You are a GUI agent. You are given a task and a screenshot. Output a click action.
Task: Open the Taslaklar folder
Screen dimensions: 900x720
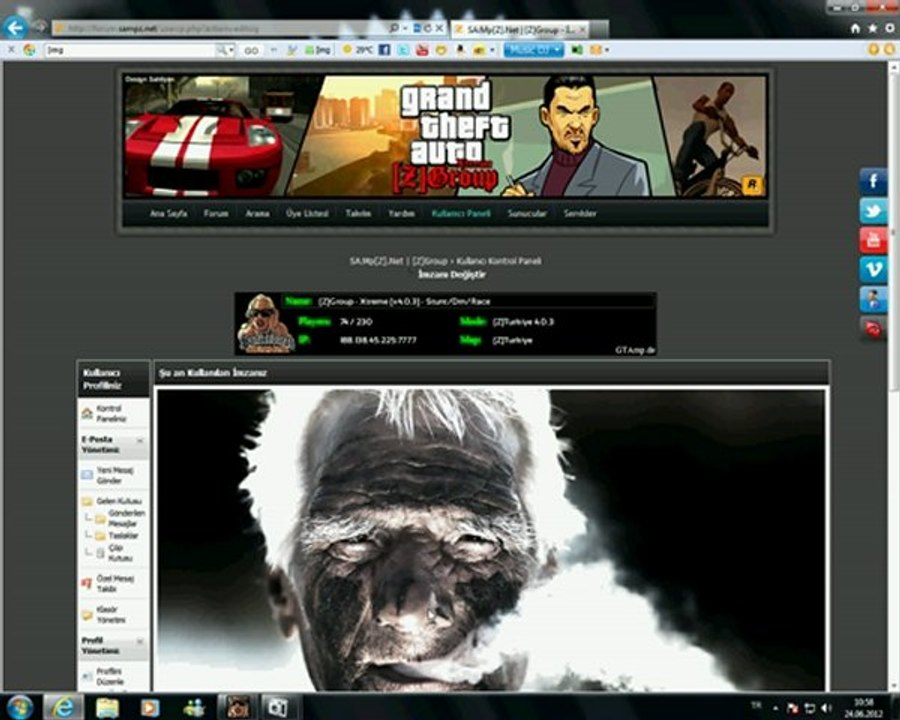click(123, 536)
